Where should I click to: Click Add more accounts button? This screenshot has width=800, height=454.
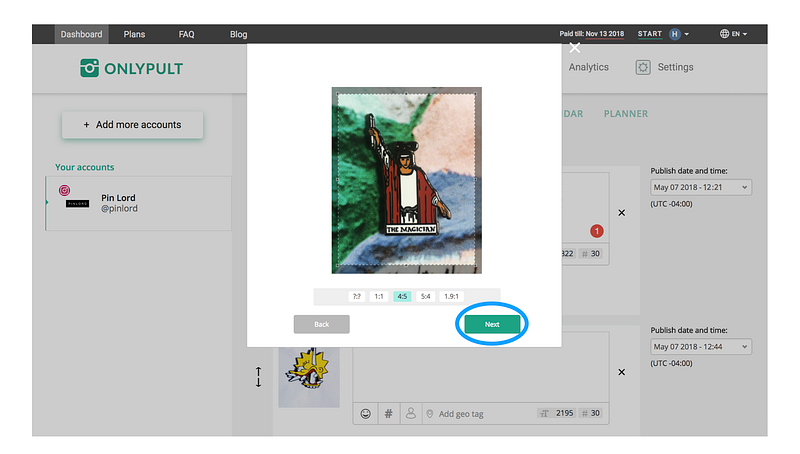click(x=133, y=125)
